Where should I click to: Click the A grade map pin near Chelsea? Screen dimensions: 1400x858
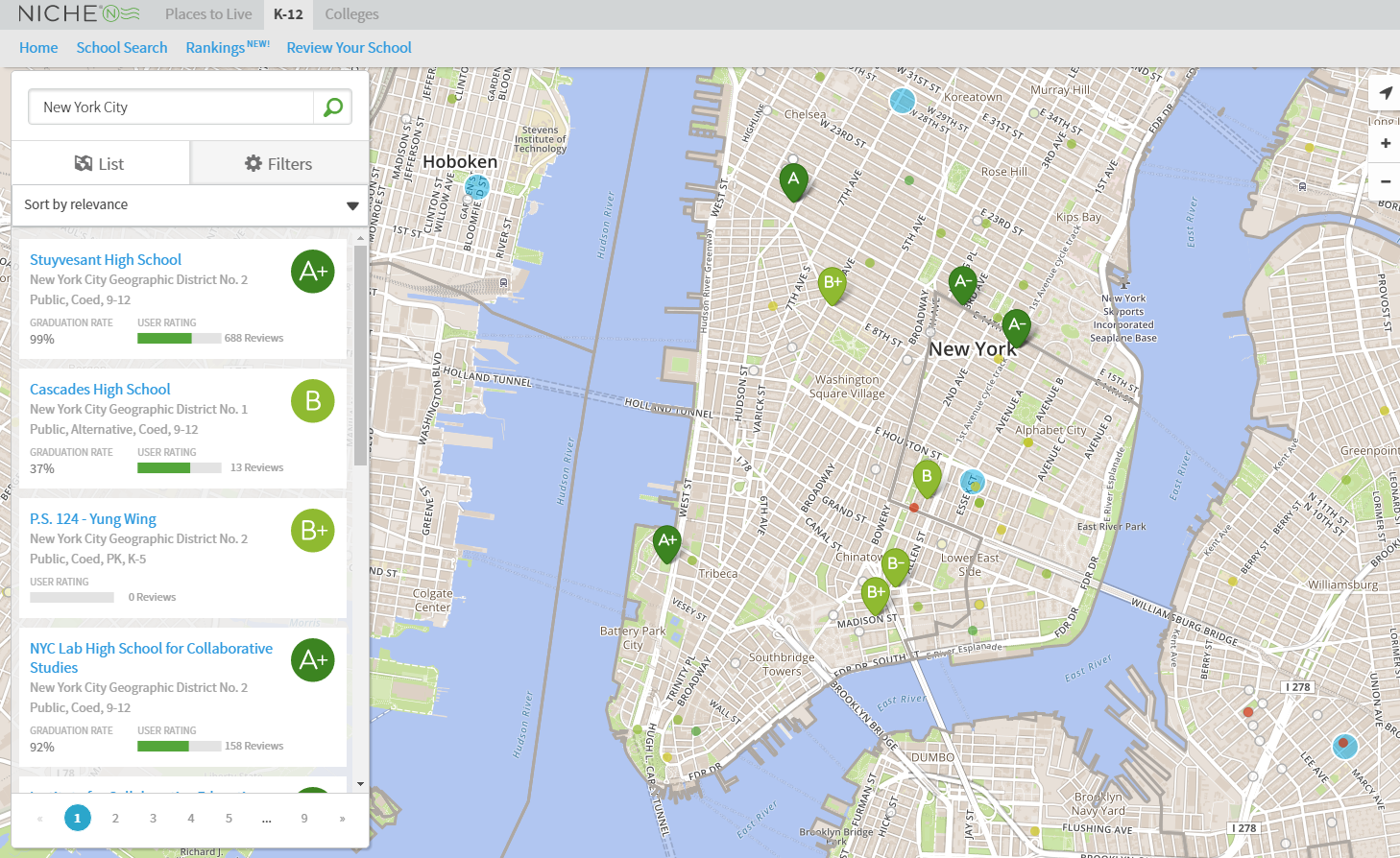[x=793, y=180]
